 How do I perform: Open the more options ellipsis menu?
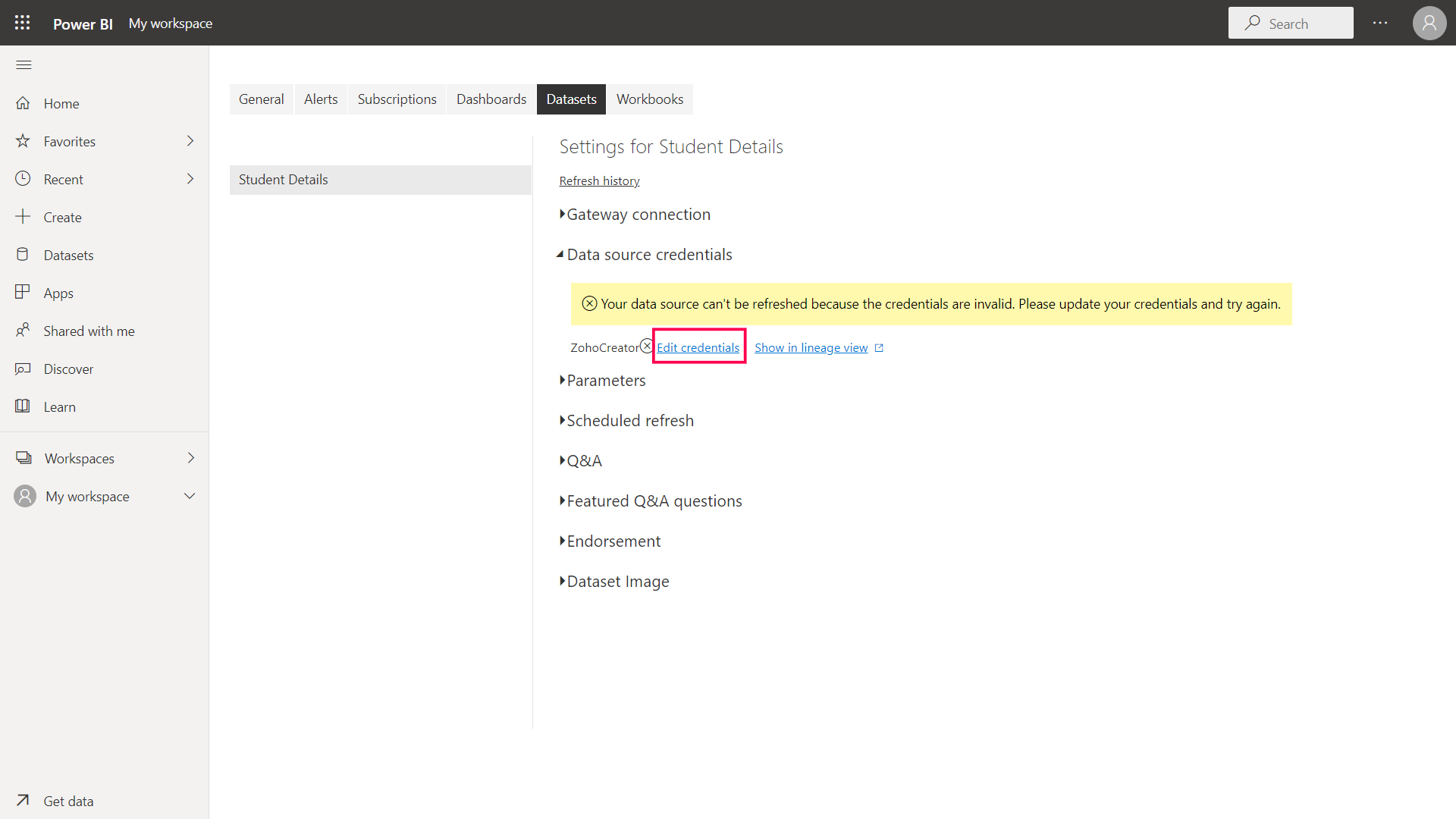coord(1379,23)
